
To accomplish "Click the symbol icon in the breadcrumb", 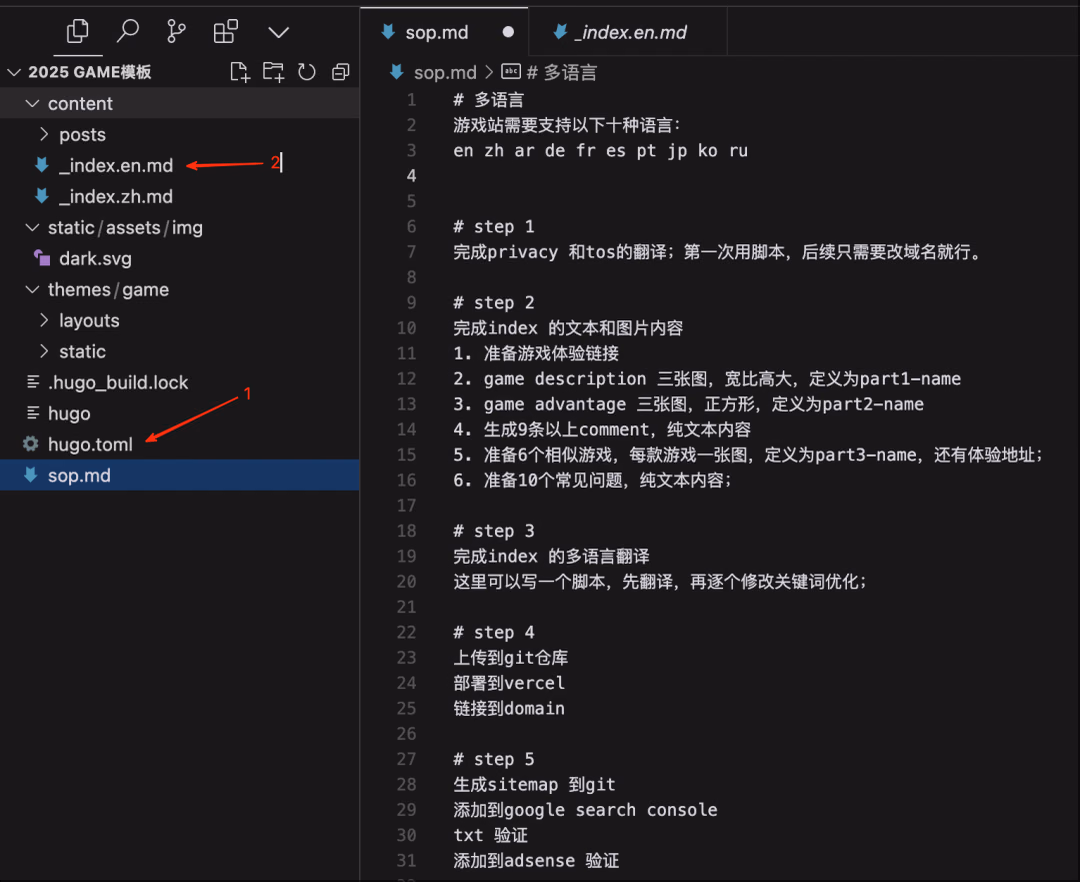I will [x=511, y=71].
